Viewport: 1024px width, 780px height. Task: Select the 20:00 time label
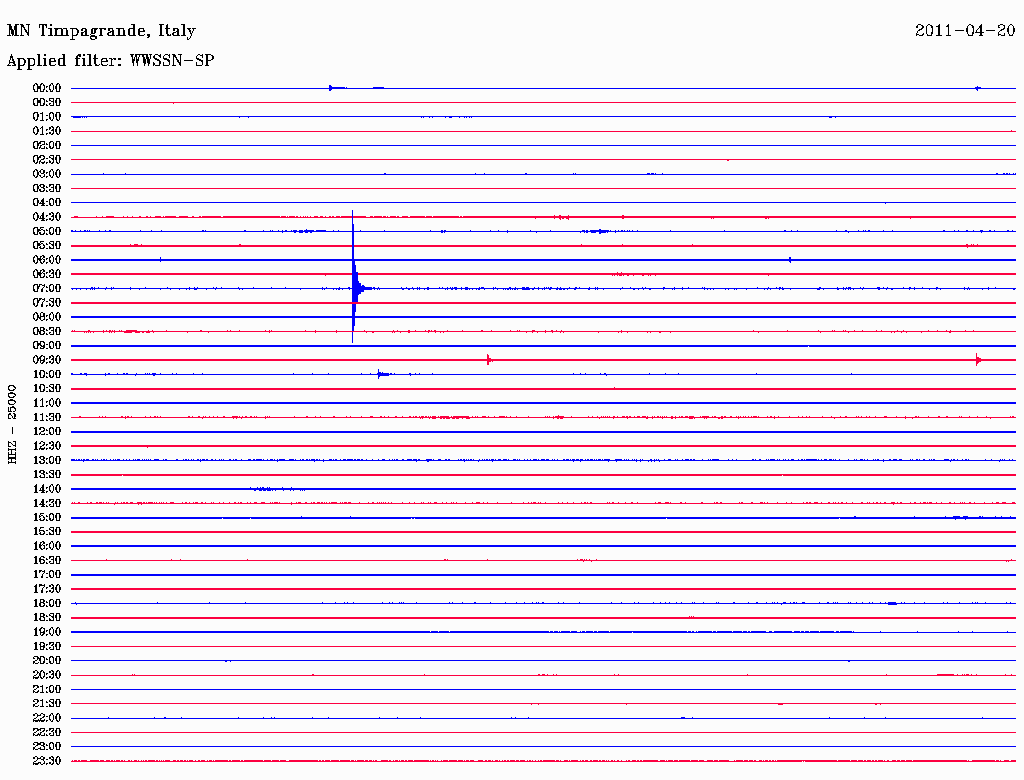click(x=47, y=661)
